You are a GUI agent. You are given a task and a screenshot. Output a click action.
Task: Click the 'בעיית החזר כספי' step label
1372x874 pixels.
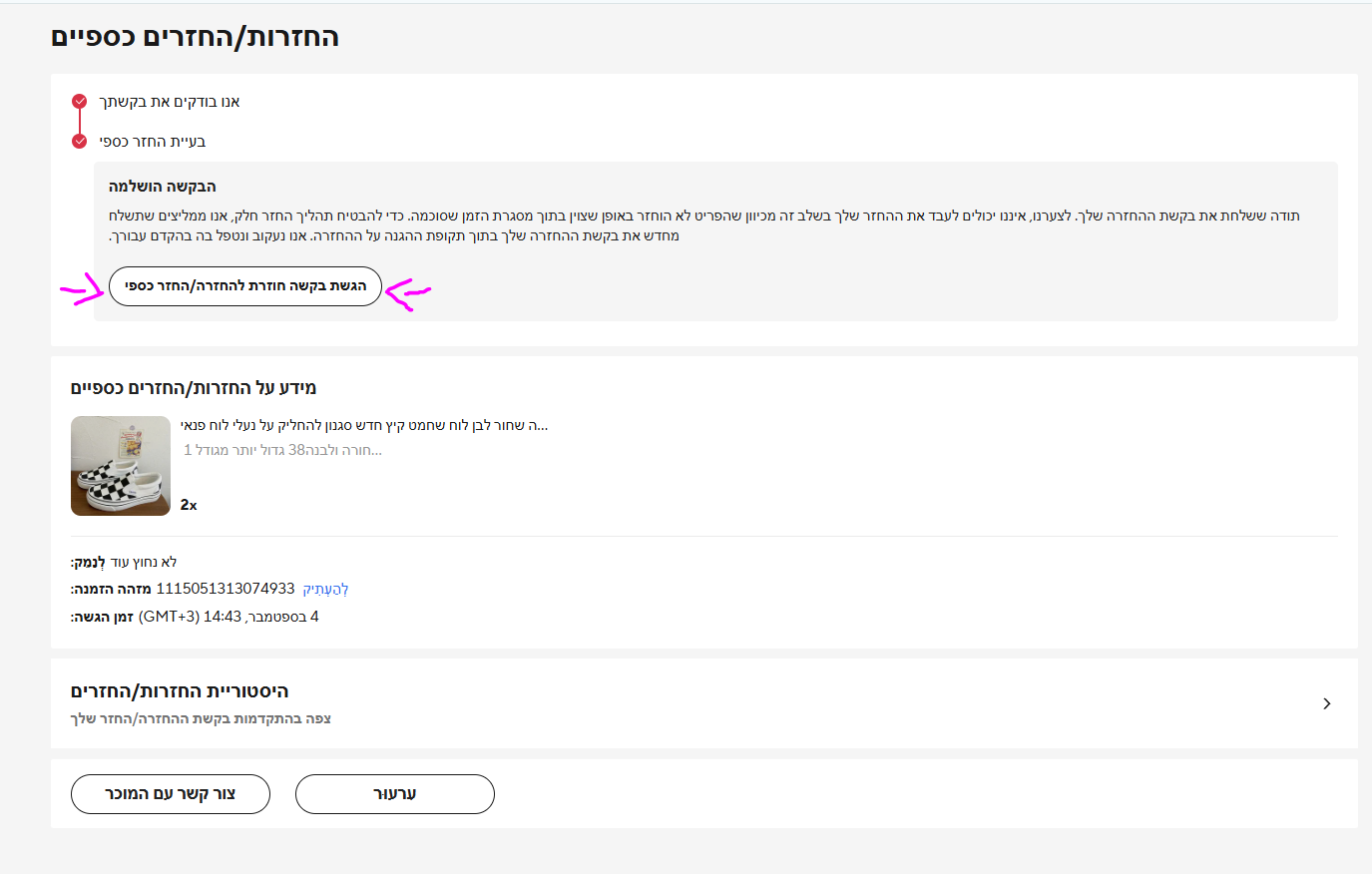pyautogui.click(x=153, y=142)
